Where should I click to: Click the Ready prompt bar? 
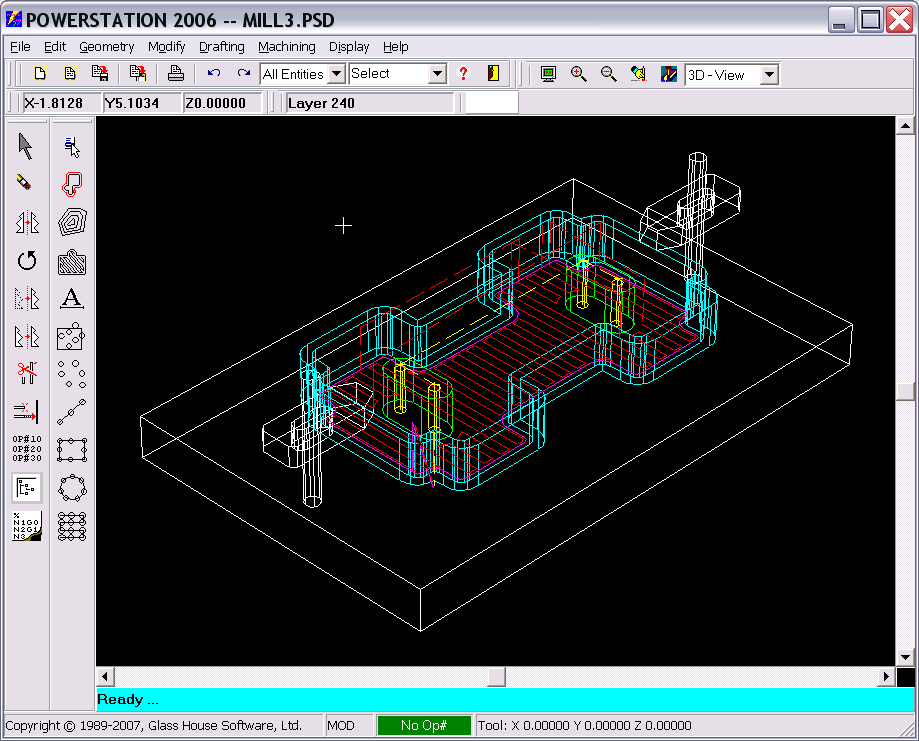point(505,699)
